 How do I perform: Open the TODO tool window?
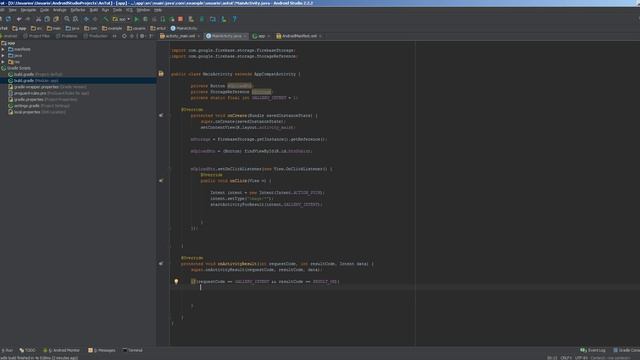click(x=27, y=350)
